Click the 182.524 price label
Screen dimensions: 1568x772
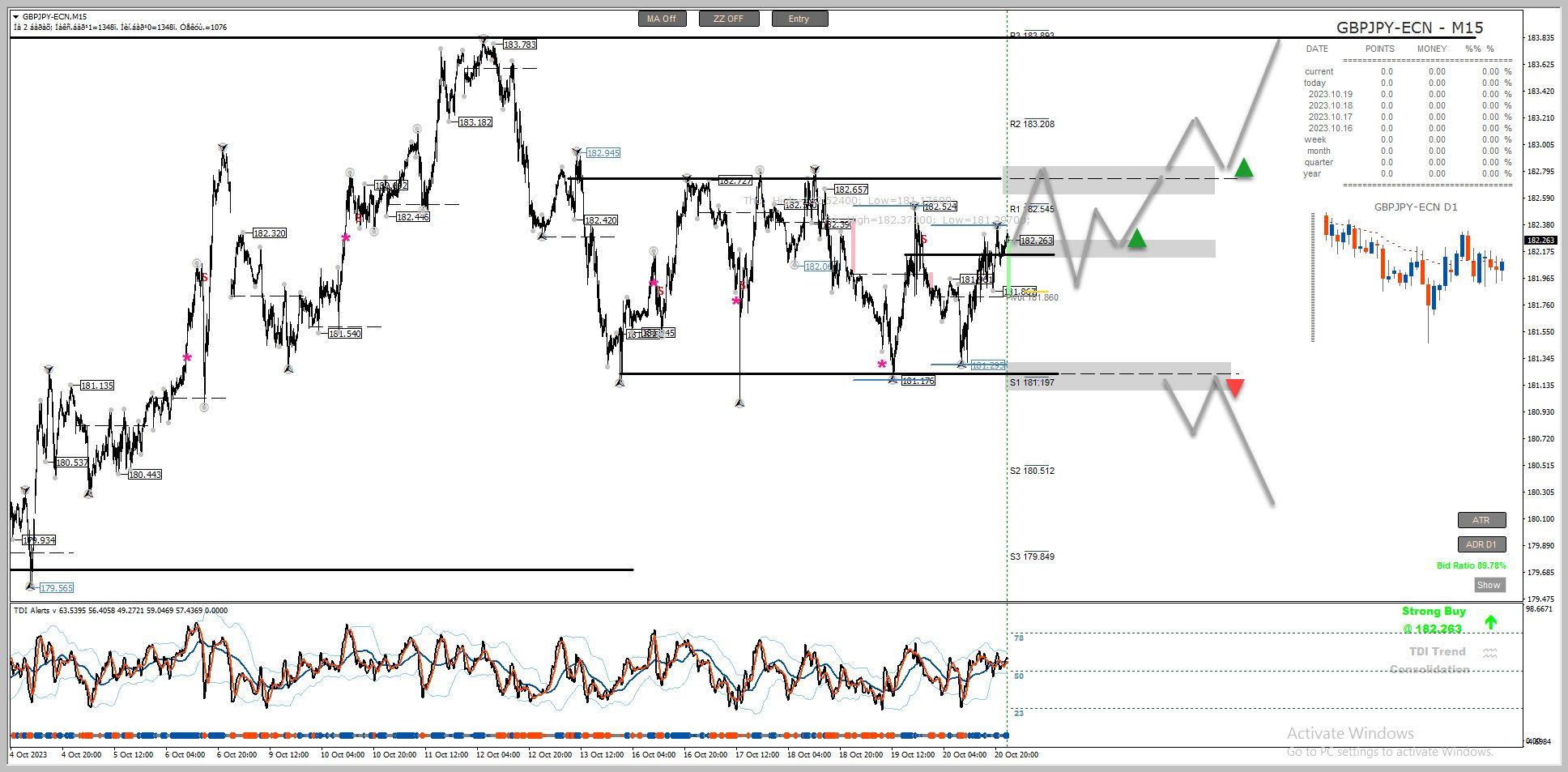pos(940,207)
